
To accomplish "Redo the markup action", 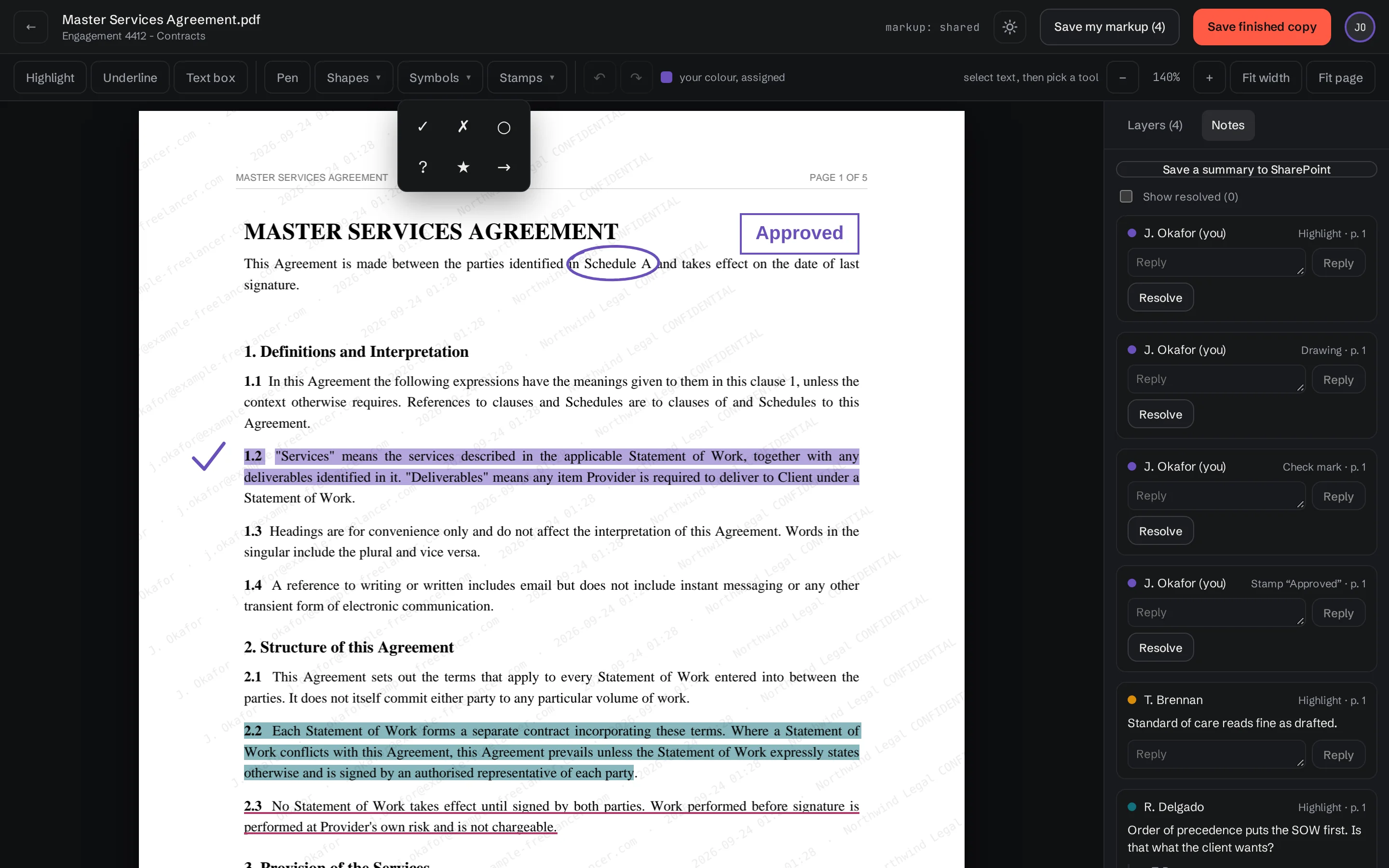I will click(x=636, y=77).
